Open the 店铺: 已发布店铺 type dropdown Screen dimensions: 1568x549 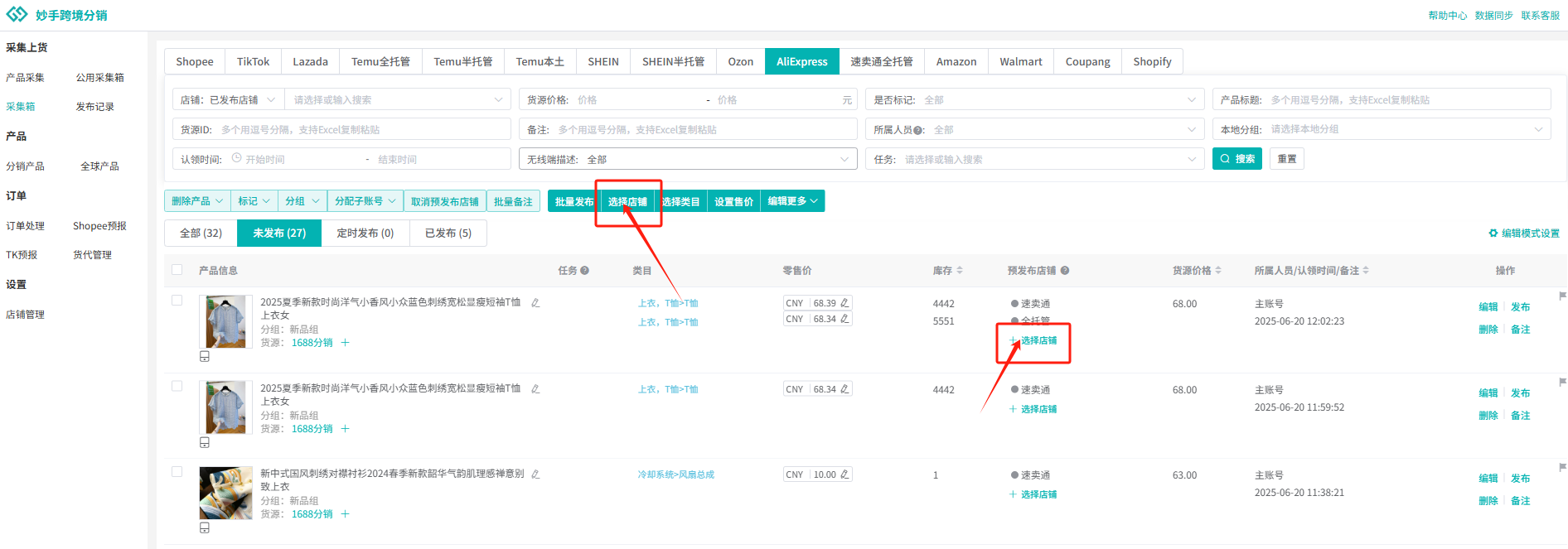click(229, 100)
